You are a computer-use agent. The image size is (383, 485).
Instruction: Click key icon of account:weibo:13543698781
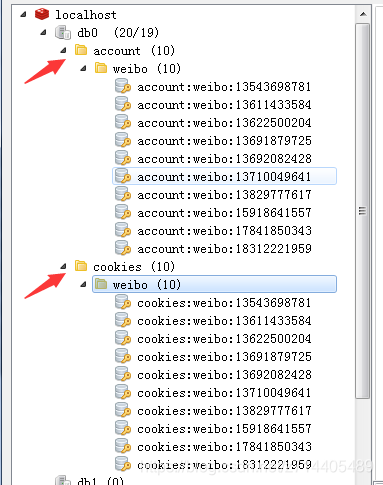123,86
